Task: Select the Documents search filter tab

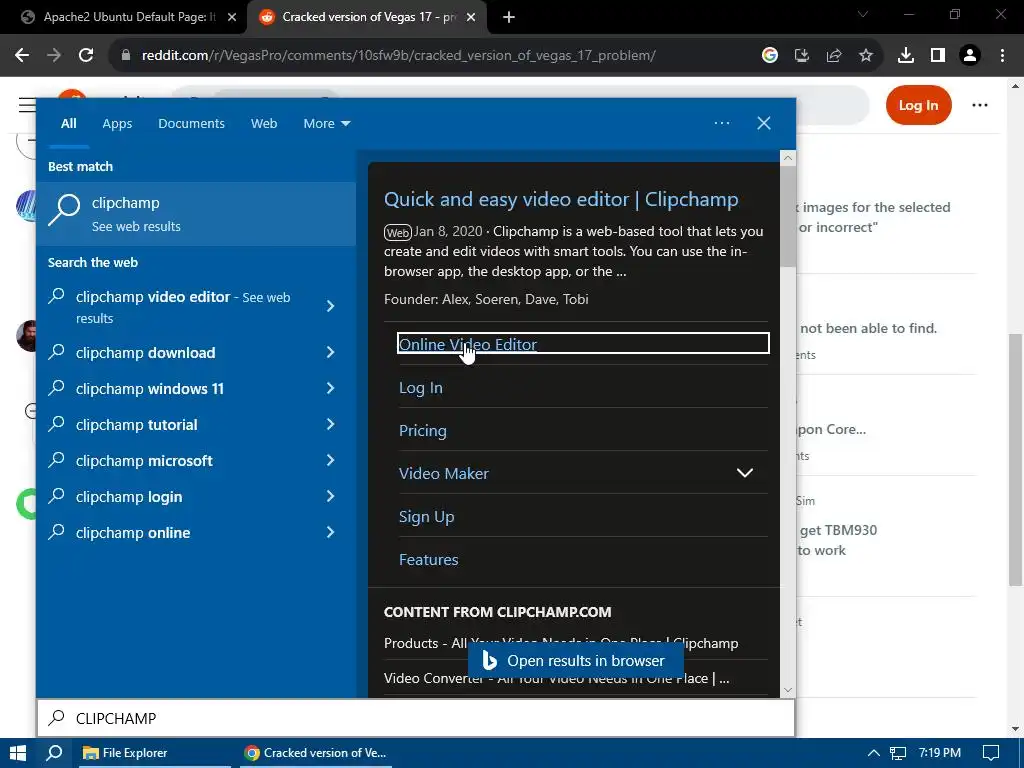Action: coord(191,123)
